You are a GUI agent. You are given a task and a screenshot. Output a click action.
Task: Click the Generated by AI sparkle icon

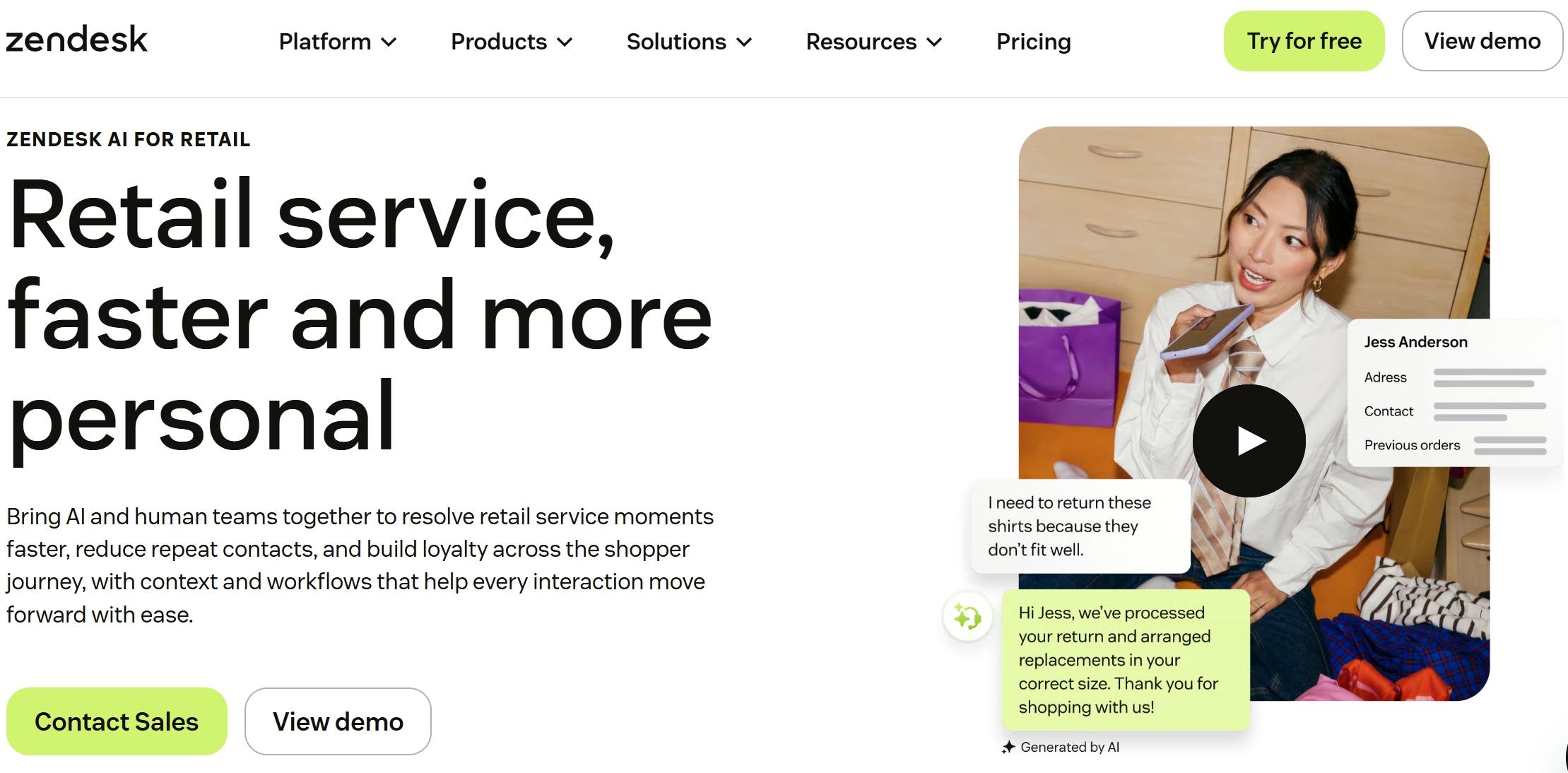click(1008, 747)
